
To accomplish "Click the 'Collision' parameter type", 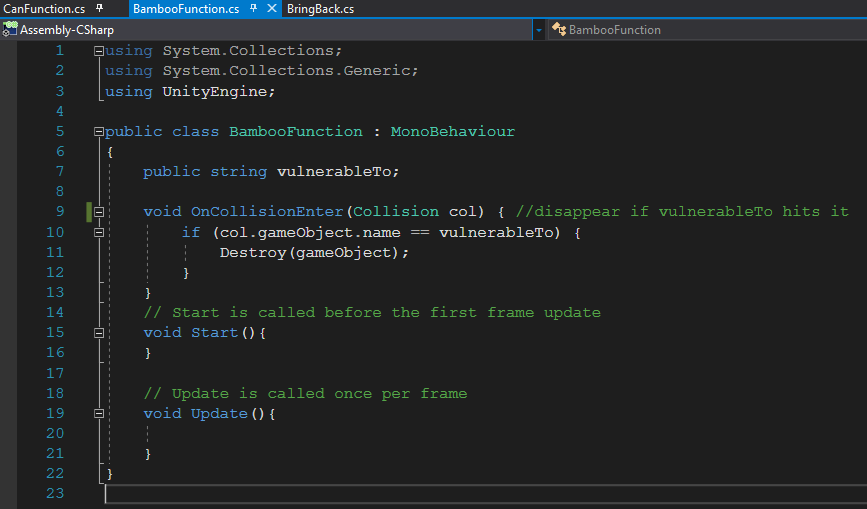I will [396, 212].
